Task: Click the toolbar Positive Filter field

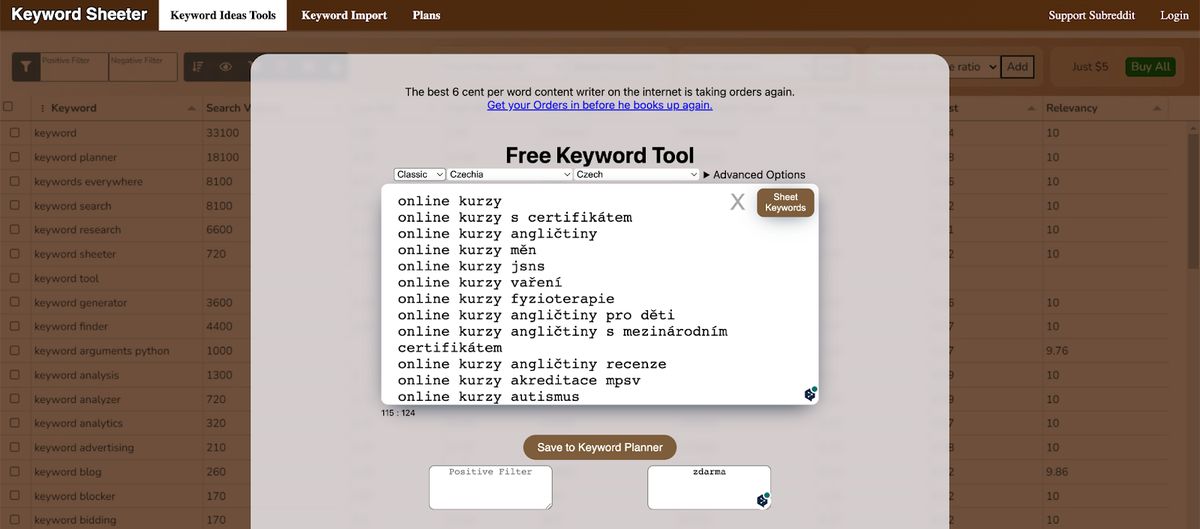Action: pyautogui.click(x=74, y=67)
